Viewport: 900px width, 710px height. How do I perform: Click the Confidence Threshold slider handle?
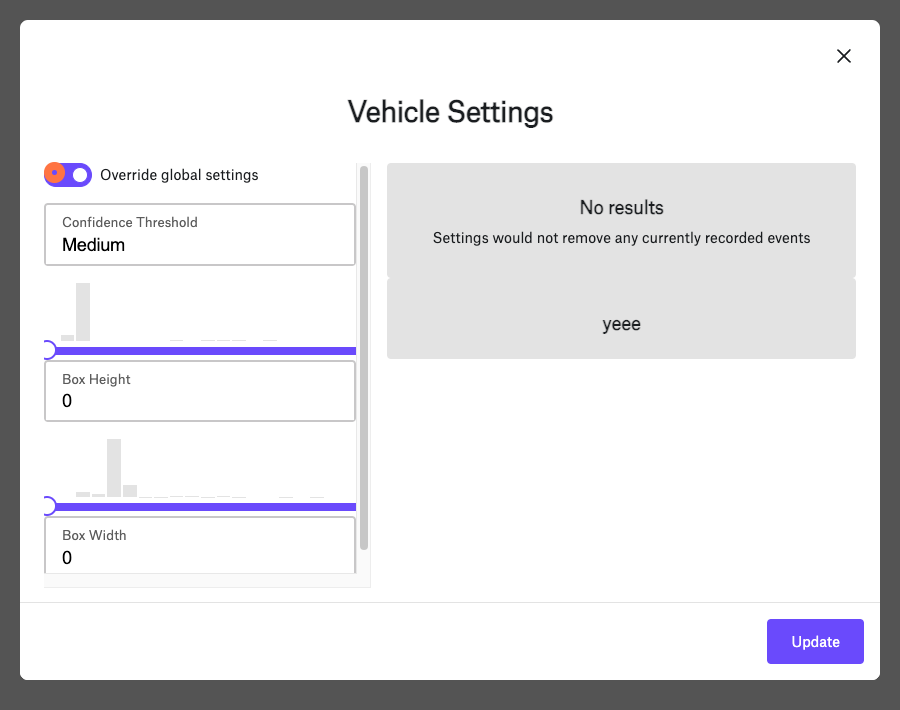tap(49, 350)
